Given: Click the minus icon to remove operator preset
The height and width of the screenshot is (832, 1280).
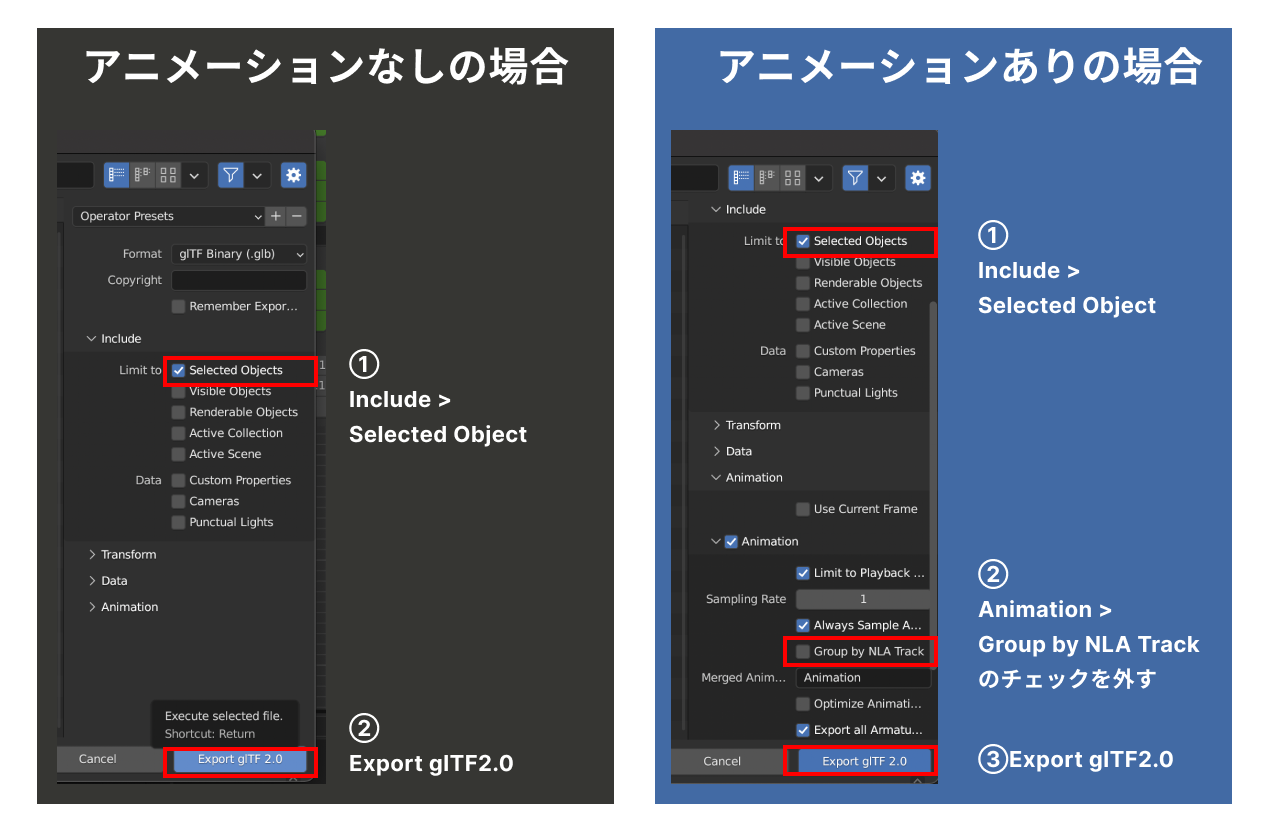Looking at the screenshot, I should click(x=296, y=216).
